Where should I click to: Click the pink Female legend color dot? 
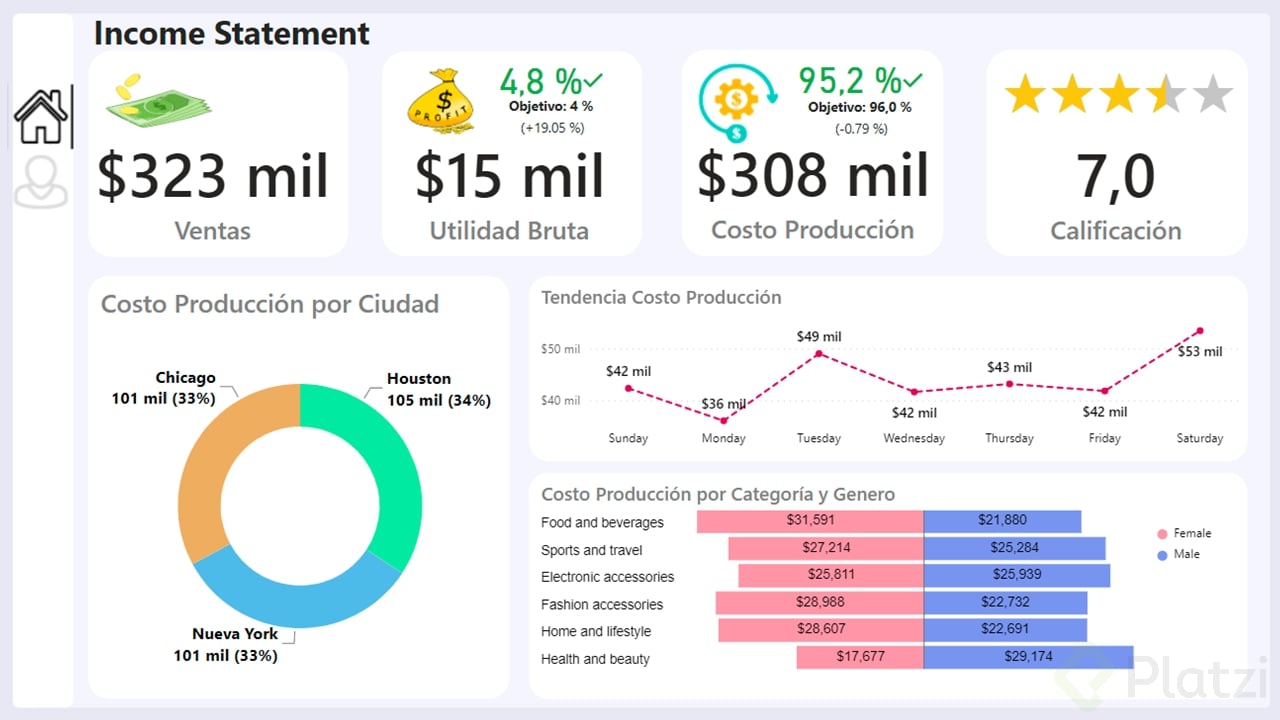[1161, 533]
